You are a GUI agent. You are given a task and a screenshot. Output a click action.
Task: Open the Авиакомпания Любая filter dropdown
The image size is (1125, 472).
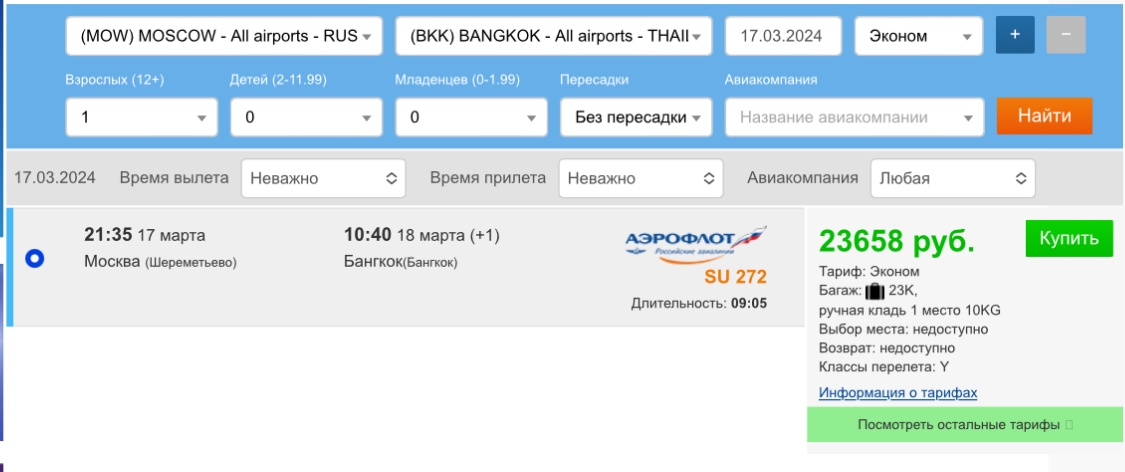point(952,179)
